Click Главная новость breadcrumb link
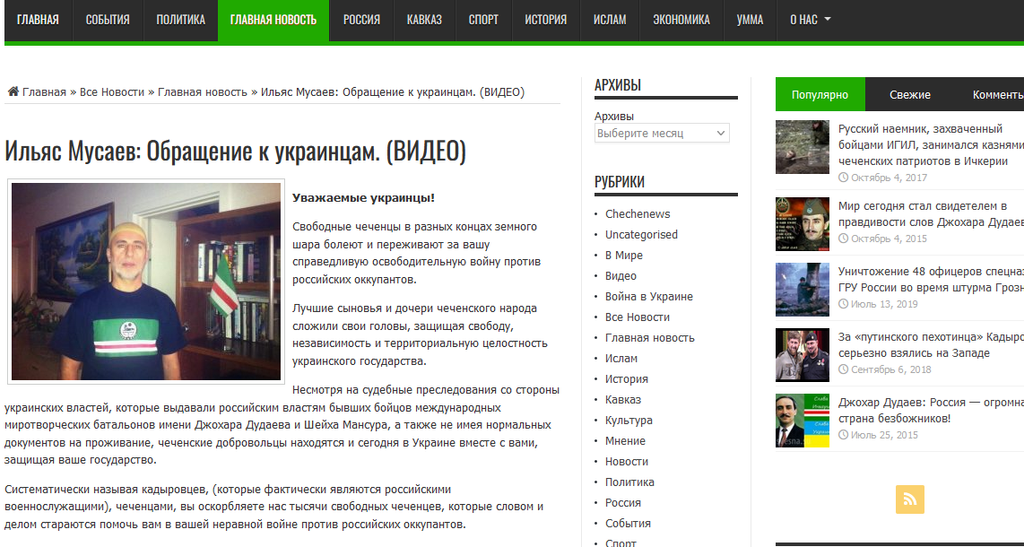1024x547 pixels. 202,92
